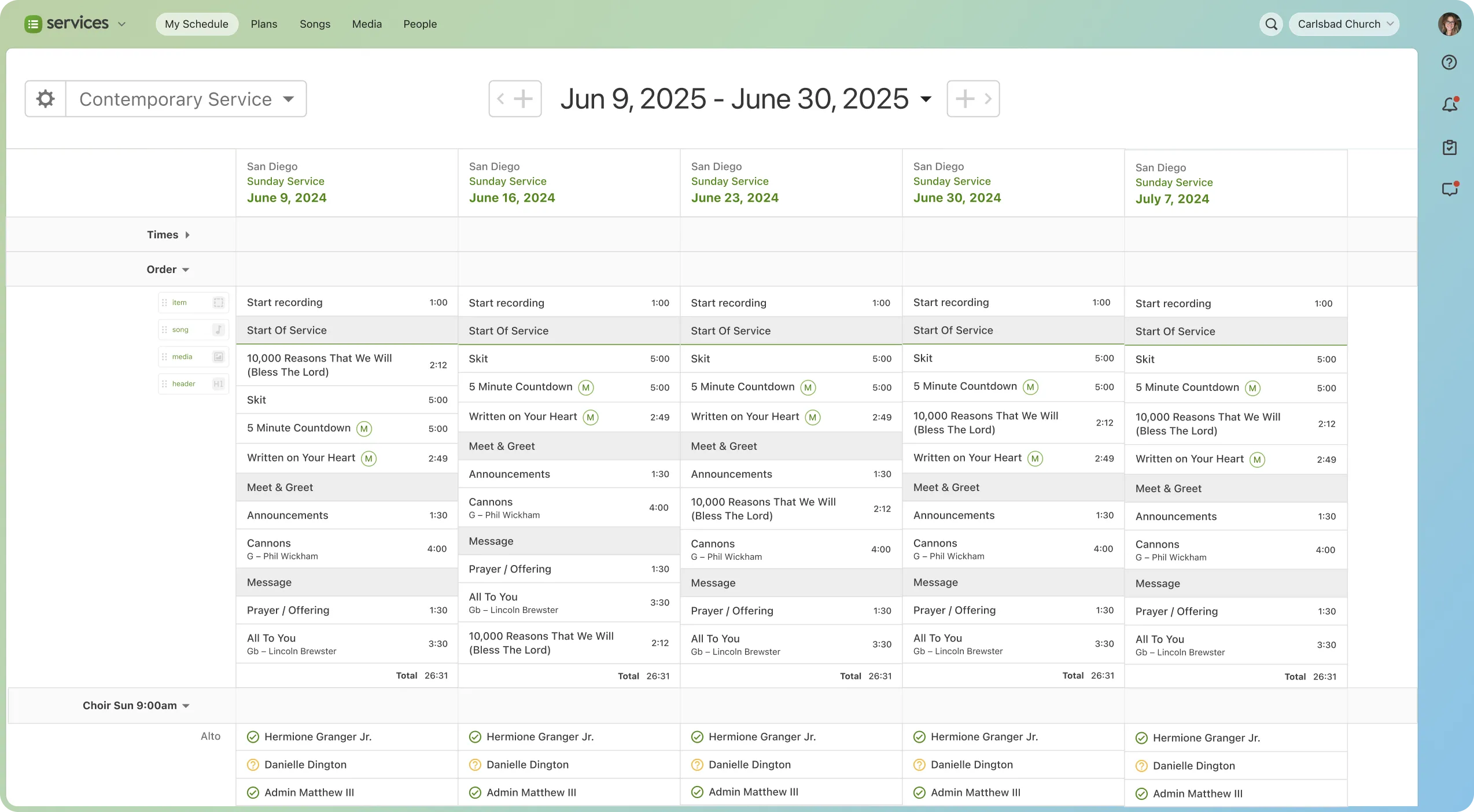This screenshot has height=812, width=1474.
Task: Click the user profile avatar
Action: pyautogui.click(x=1449, y=24)
